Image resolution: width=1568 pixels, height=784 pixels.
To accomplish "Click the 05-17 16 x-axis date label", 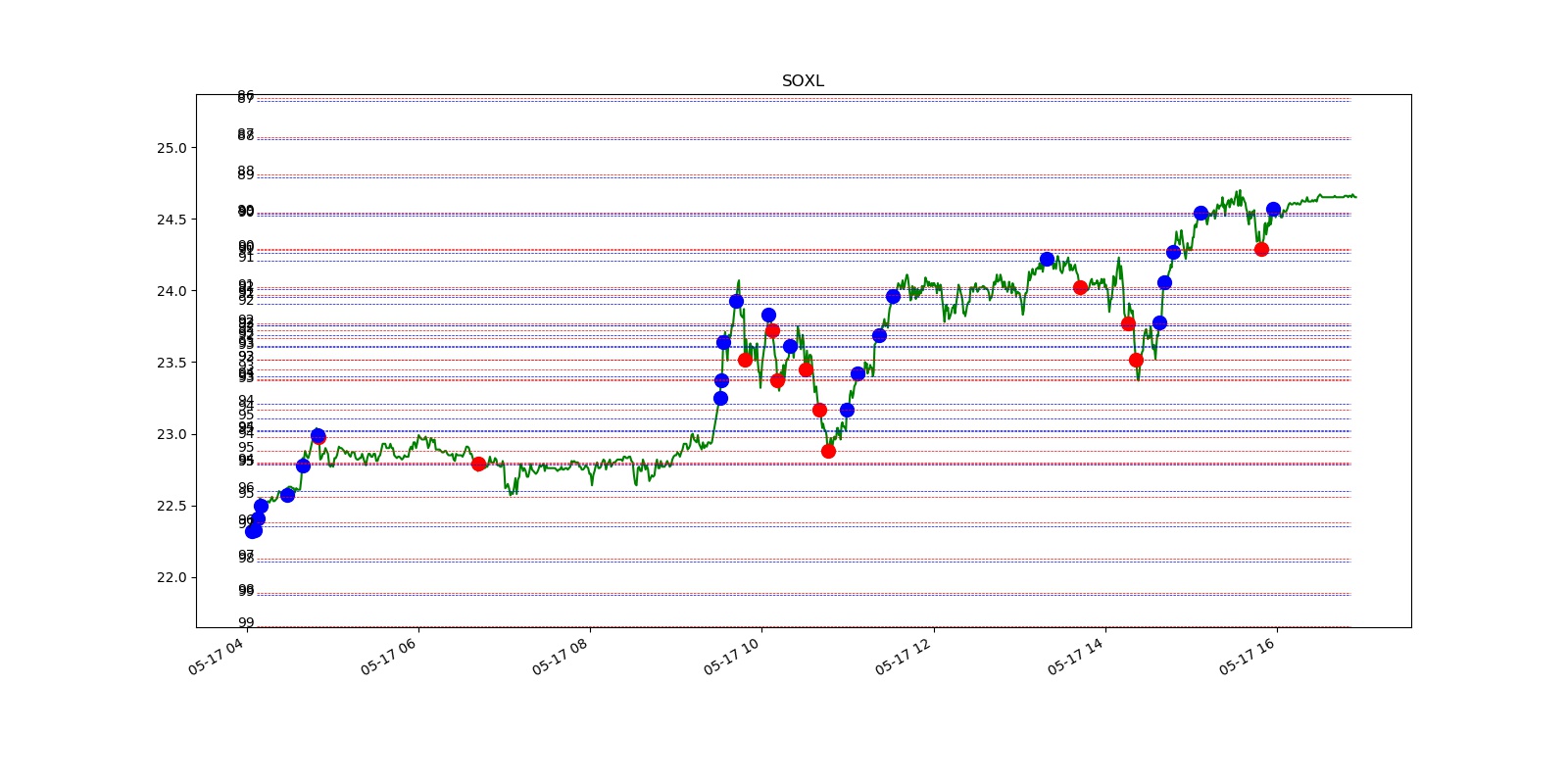I will point(1248,656).
